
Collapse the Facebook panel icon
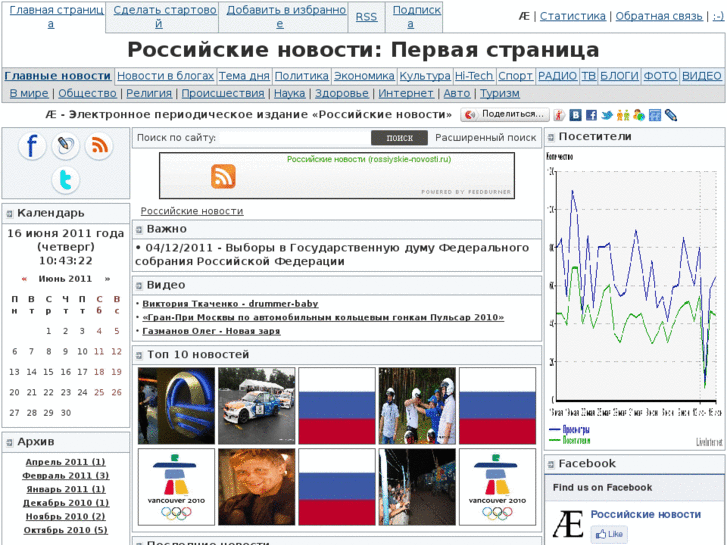pyautogui.click(x=551, y=464)
